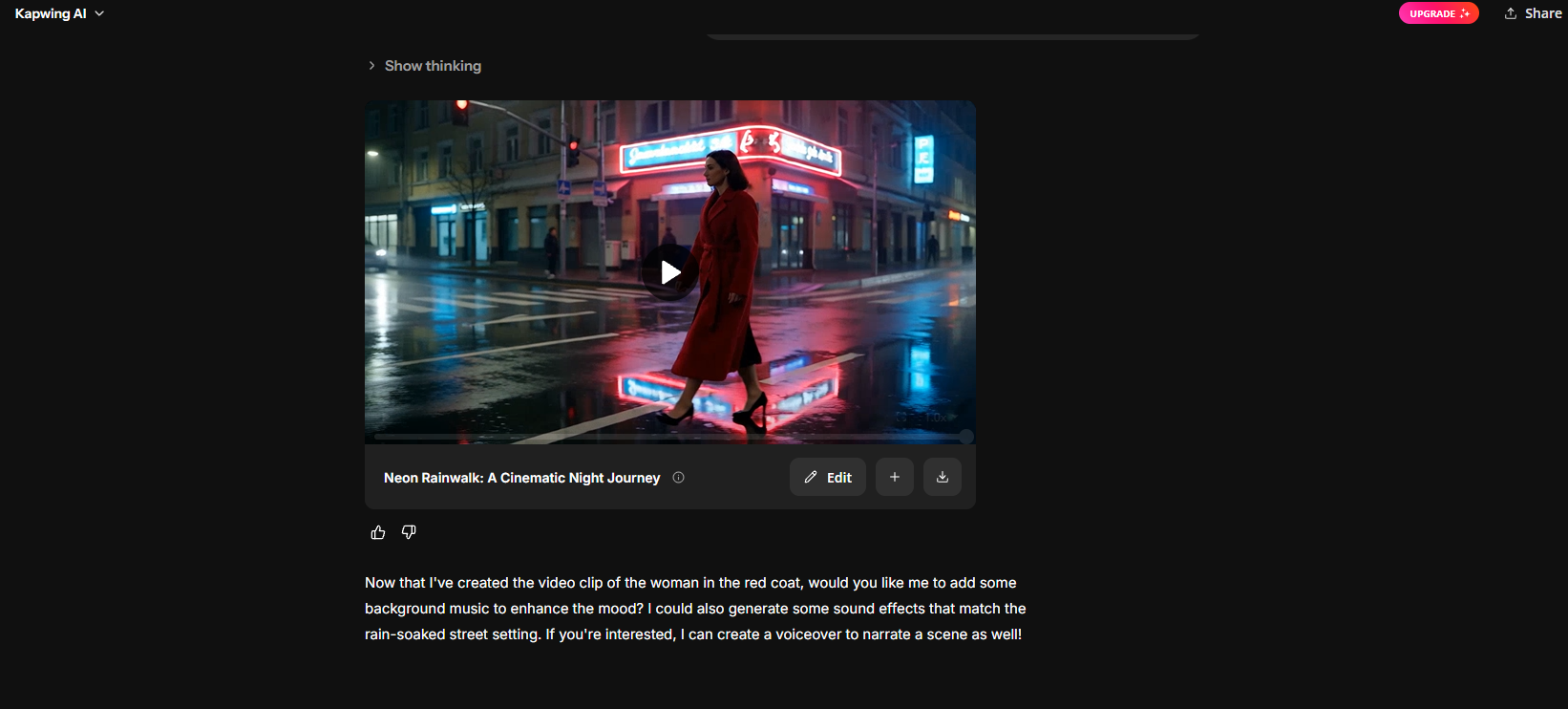
Task: Click the chevron arrow beside Show thinking
Action: [x=371, y=66]
